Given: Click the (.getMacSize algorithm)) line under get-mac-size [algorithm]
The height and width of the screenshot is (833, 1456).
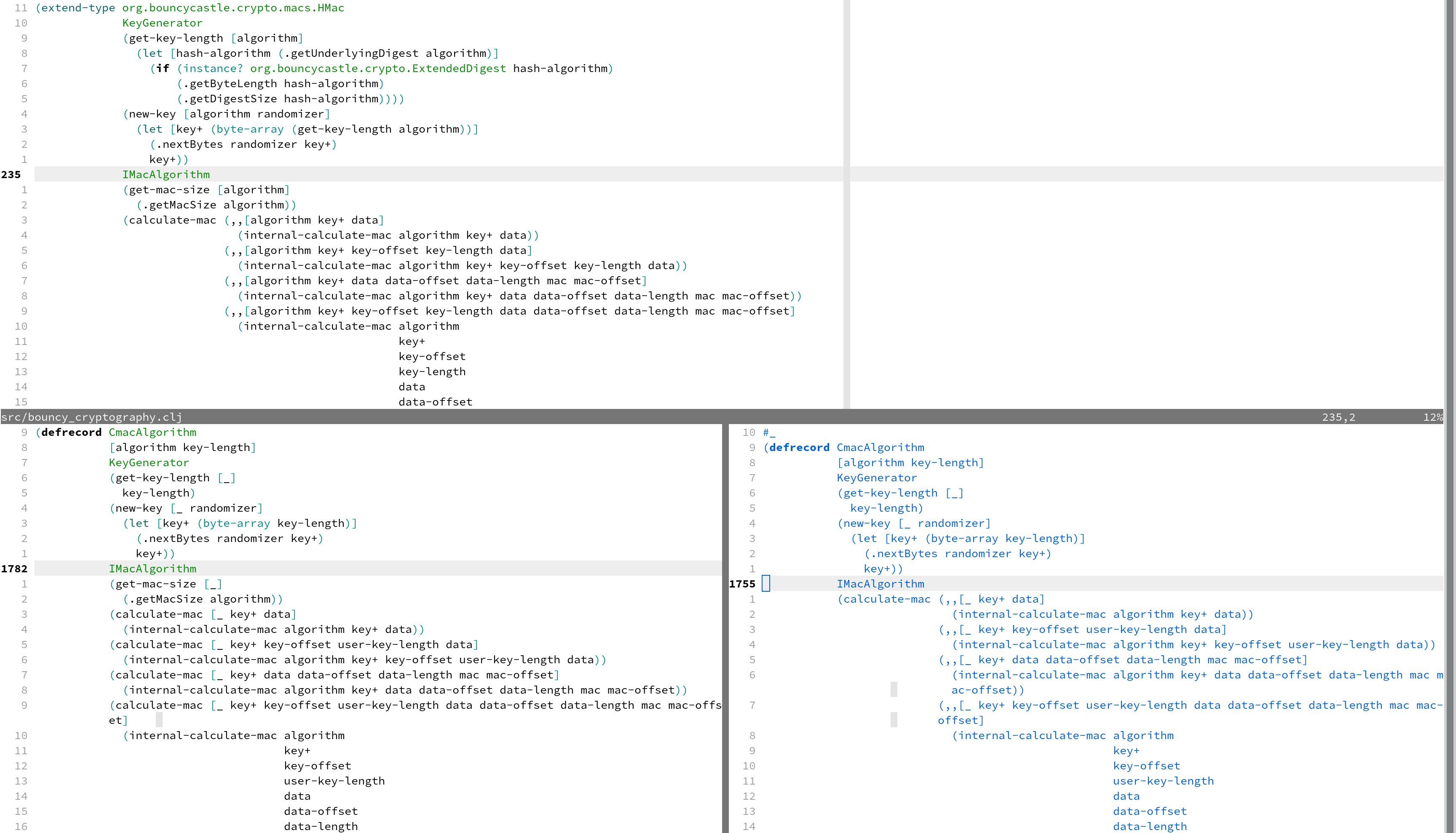Looking at the screenshot, I should click(x=217, y=205).
